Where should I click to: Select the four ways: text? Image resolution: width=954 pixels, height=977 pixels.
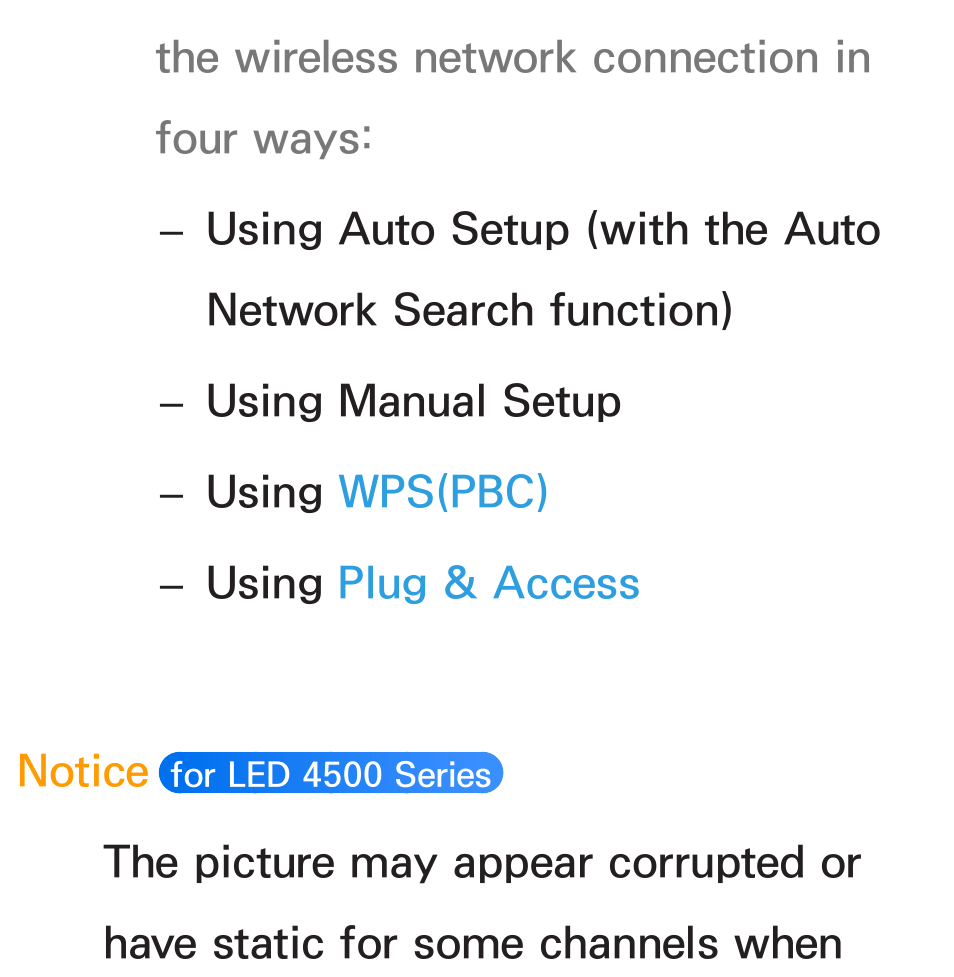coord(264,138)
